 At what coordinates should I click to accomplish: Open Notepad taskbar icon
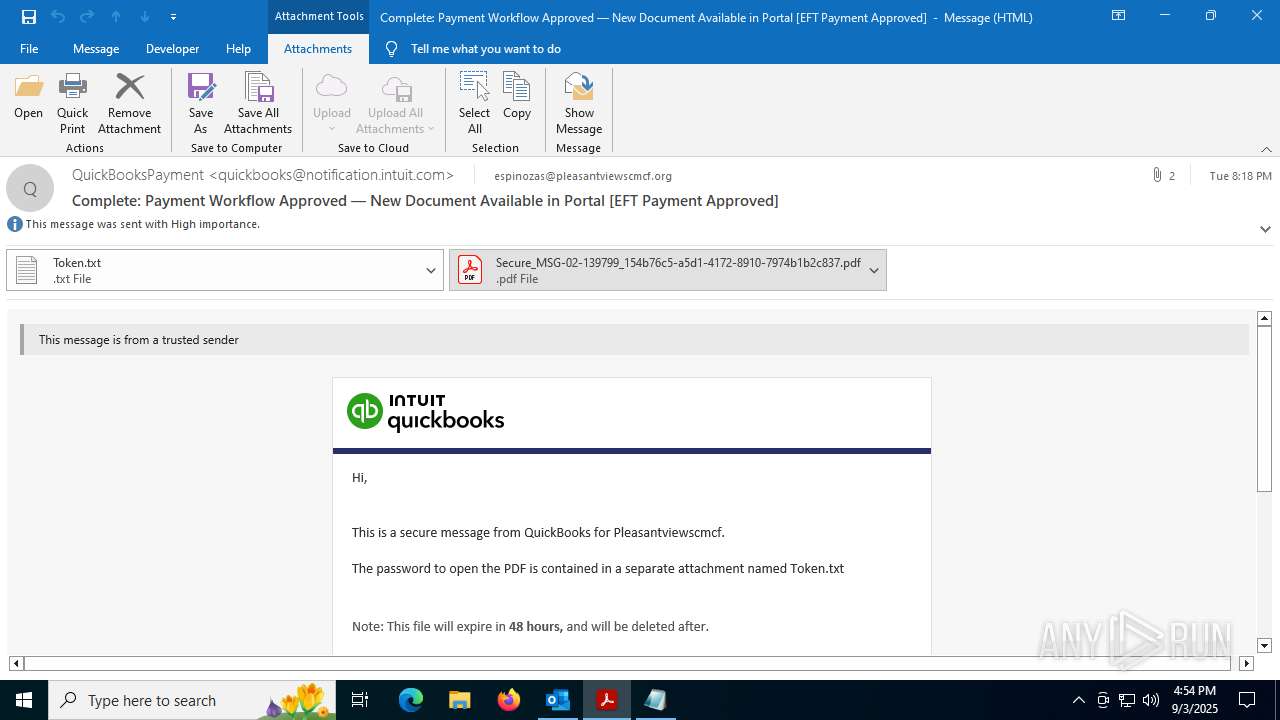pos(655,700)
